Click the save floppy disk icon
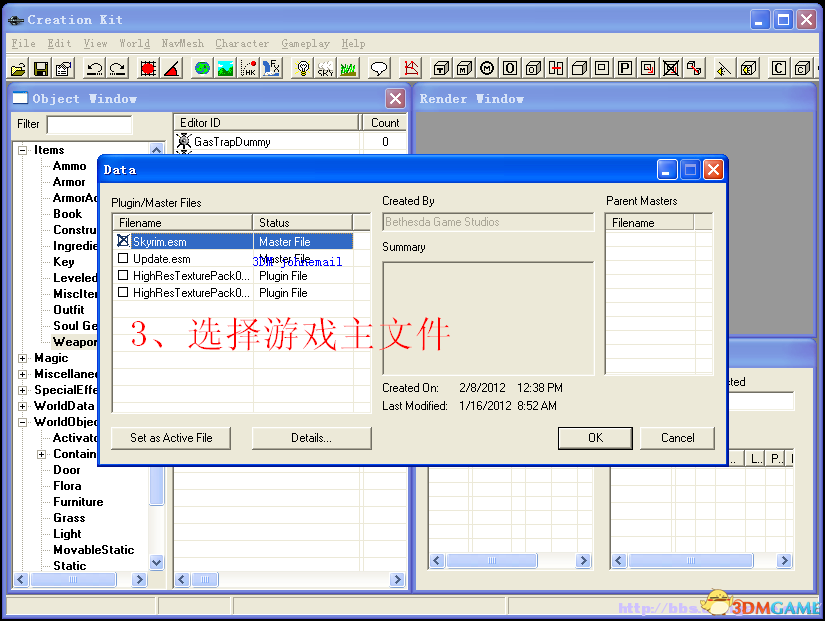The width and height of the screenshot is (825, 621). (x=41, y=68)
